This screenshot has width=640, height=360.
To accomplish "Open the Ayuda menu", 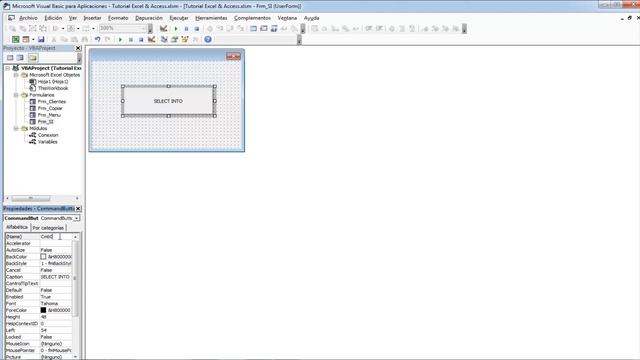I will (311, 18).
